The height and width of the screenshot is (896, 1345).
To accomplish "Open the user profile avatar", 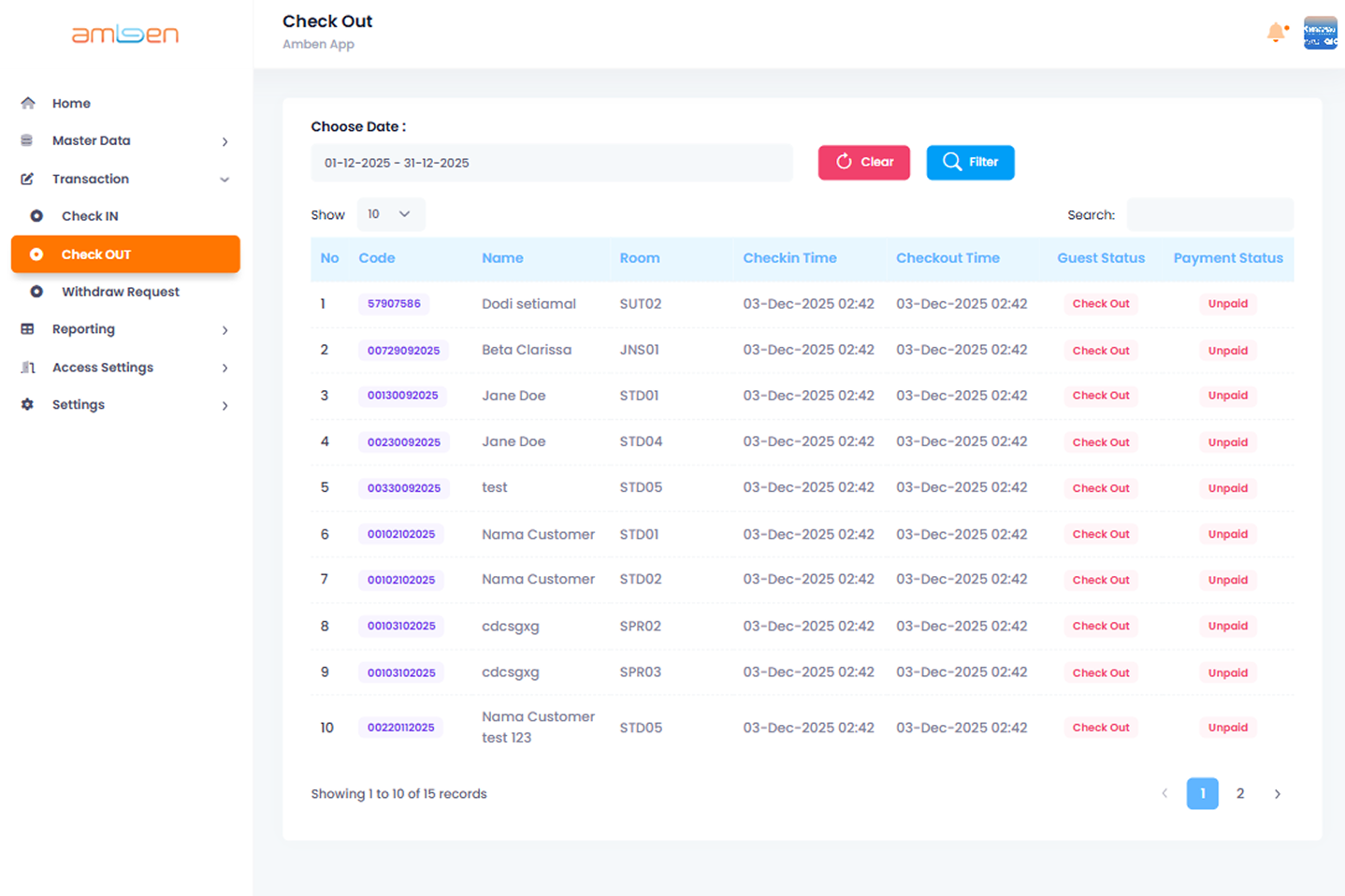I will pos(1320,33).
